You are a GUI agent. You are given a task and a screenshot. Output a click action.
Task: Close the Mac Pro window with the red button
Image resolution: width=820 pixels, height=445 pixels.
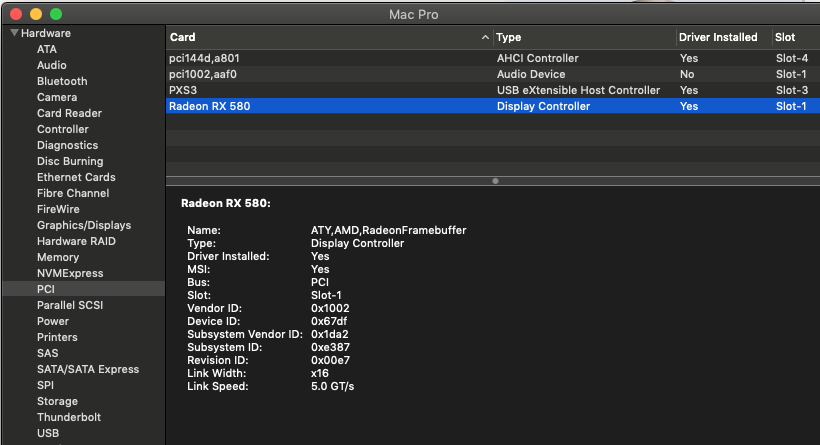click(16, 14)
